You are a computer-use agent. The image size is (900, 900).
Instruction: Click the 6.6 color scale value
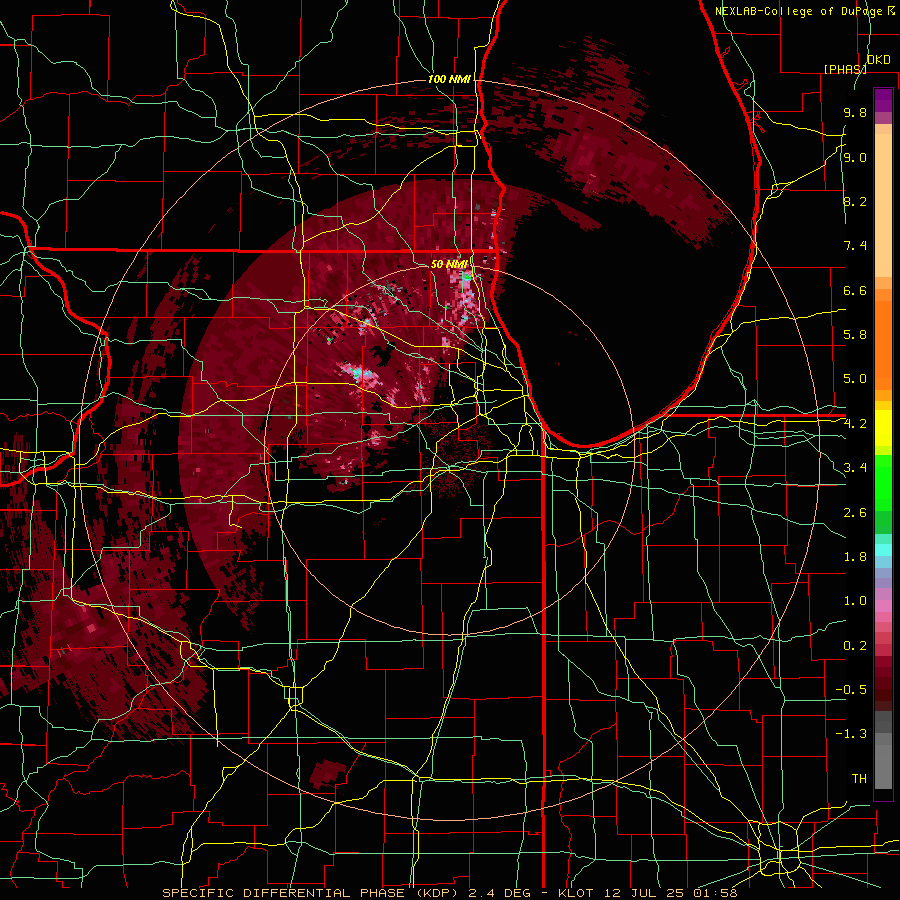[x=855, y=291]
